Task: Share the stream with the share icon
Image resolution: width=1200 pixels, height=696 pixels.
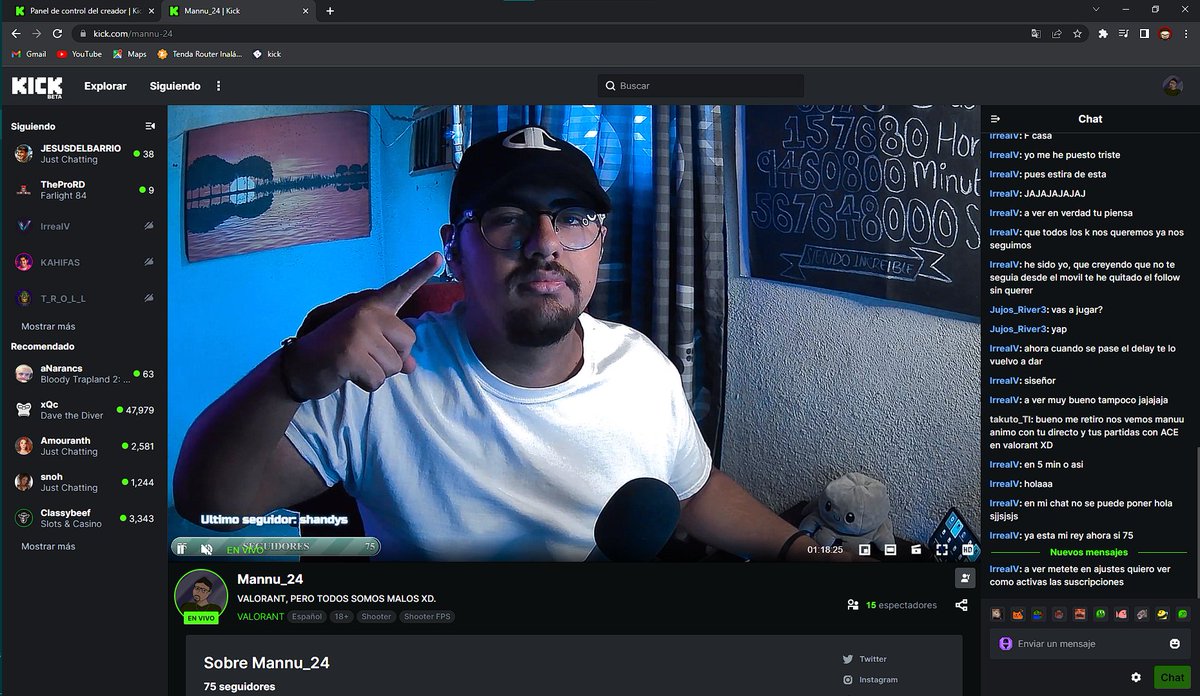Action: pos(961,605)
